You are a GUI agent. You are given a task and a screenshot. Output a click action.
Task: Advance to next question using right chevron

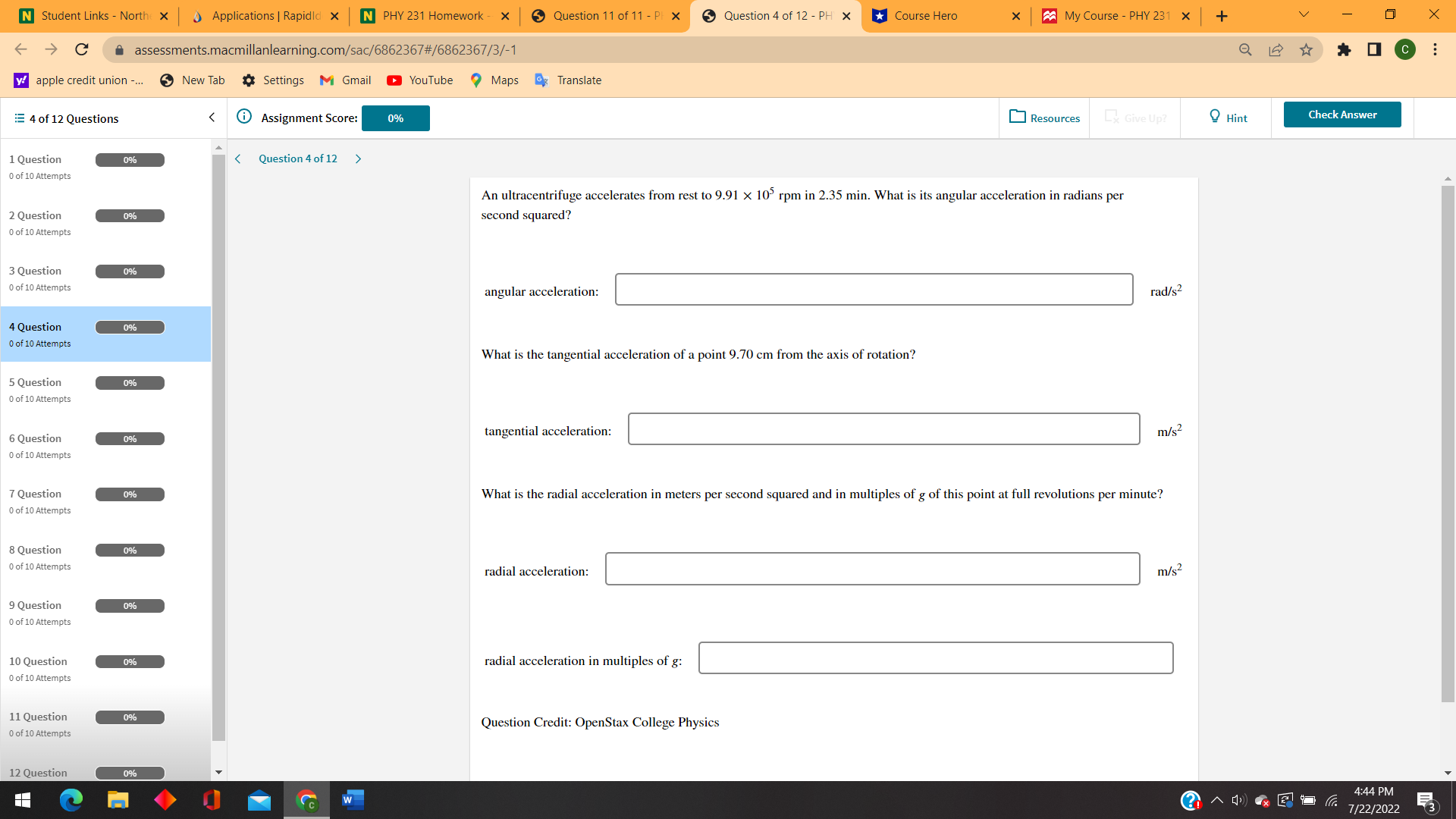click(x=357, y=158)
